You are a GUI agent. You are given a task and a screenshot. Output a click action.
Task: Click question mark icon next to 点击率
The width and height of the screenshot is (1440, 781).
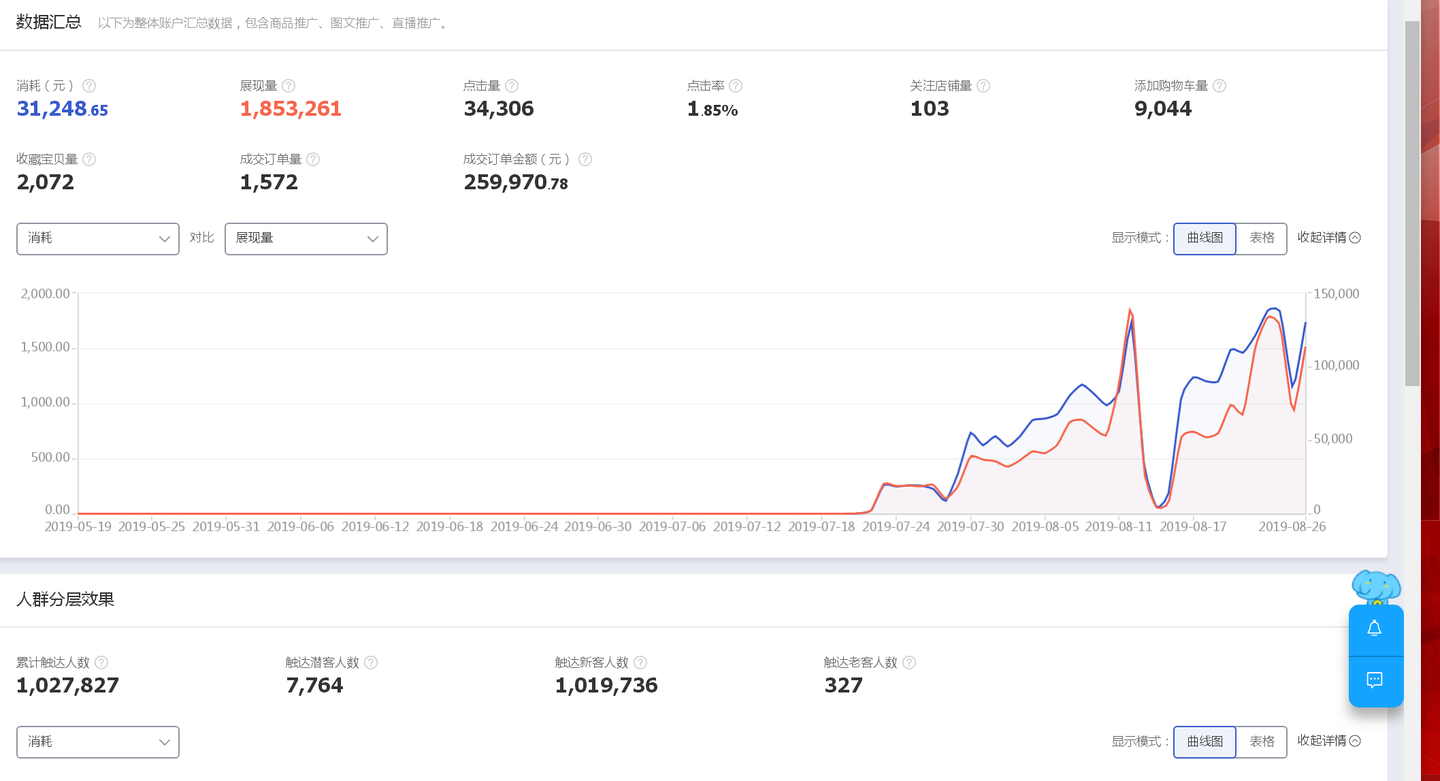pos(735,86)
